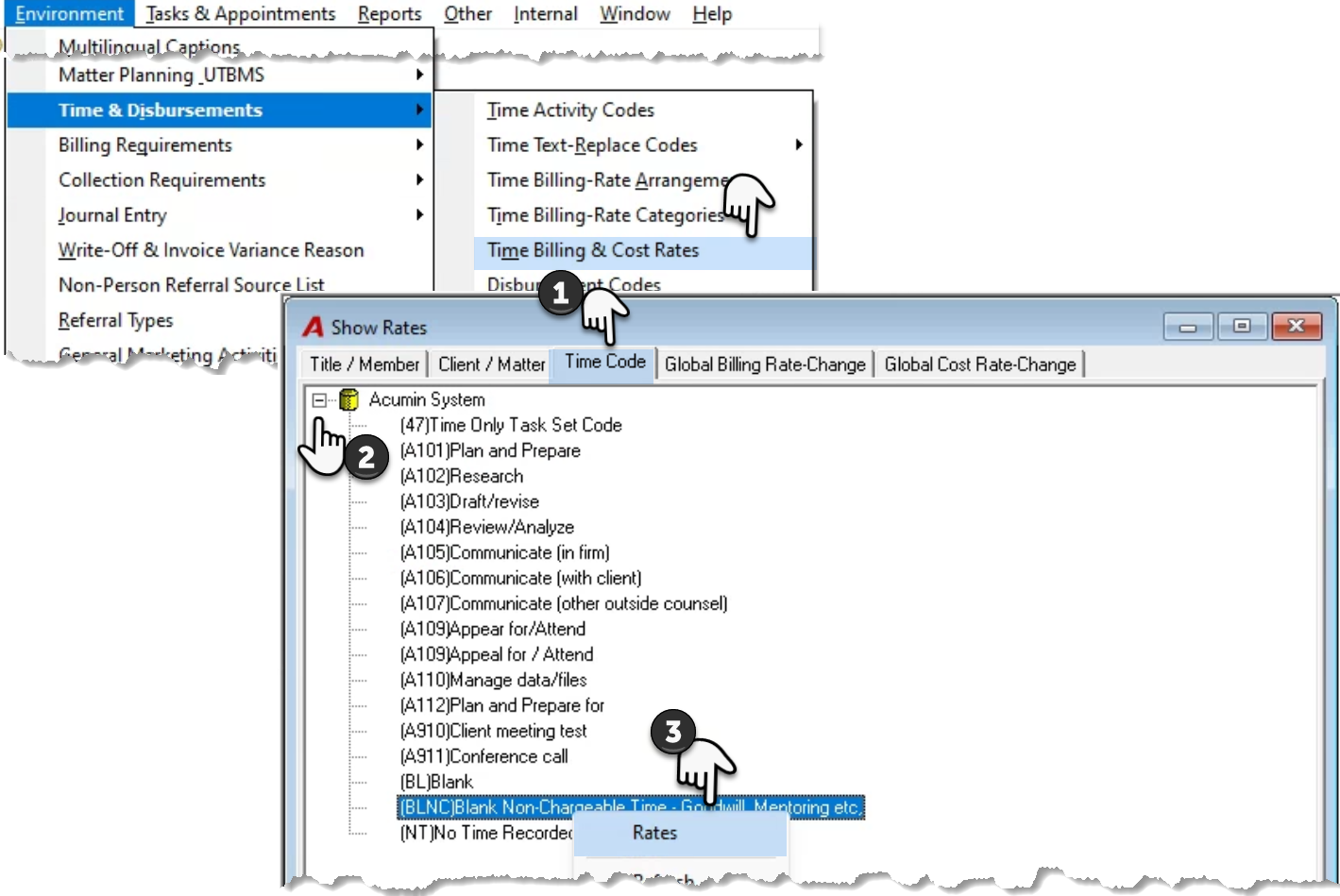This screenshot has width=1340, height=896.
Task: Open Billing Requirements submenu
Action: point(219,144)
